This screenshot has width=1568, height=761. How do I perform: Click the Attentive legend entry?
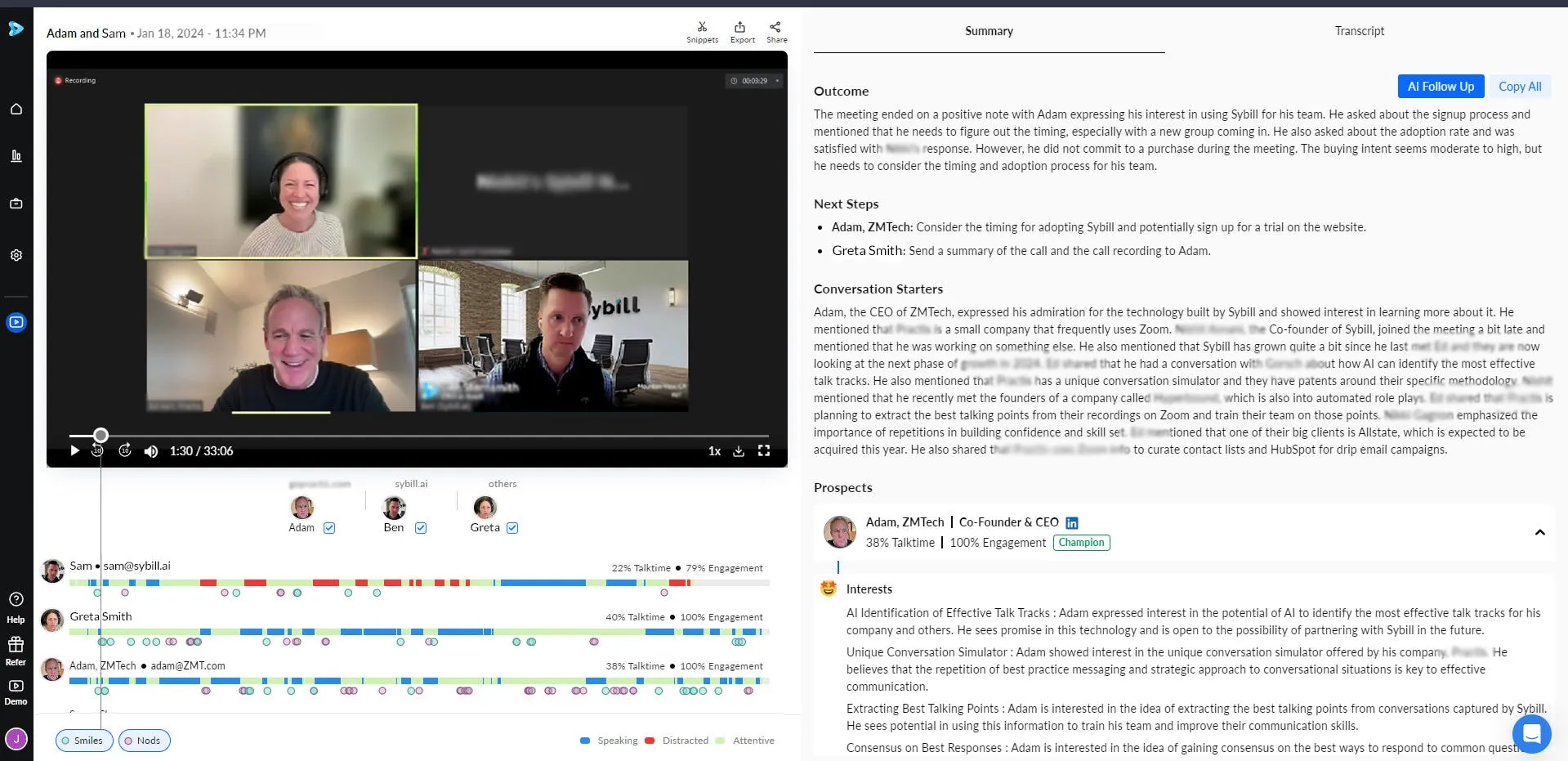tap(744, 741)
